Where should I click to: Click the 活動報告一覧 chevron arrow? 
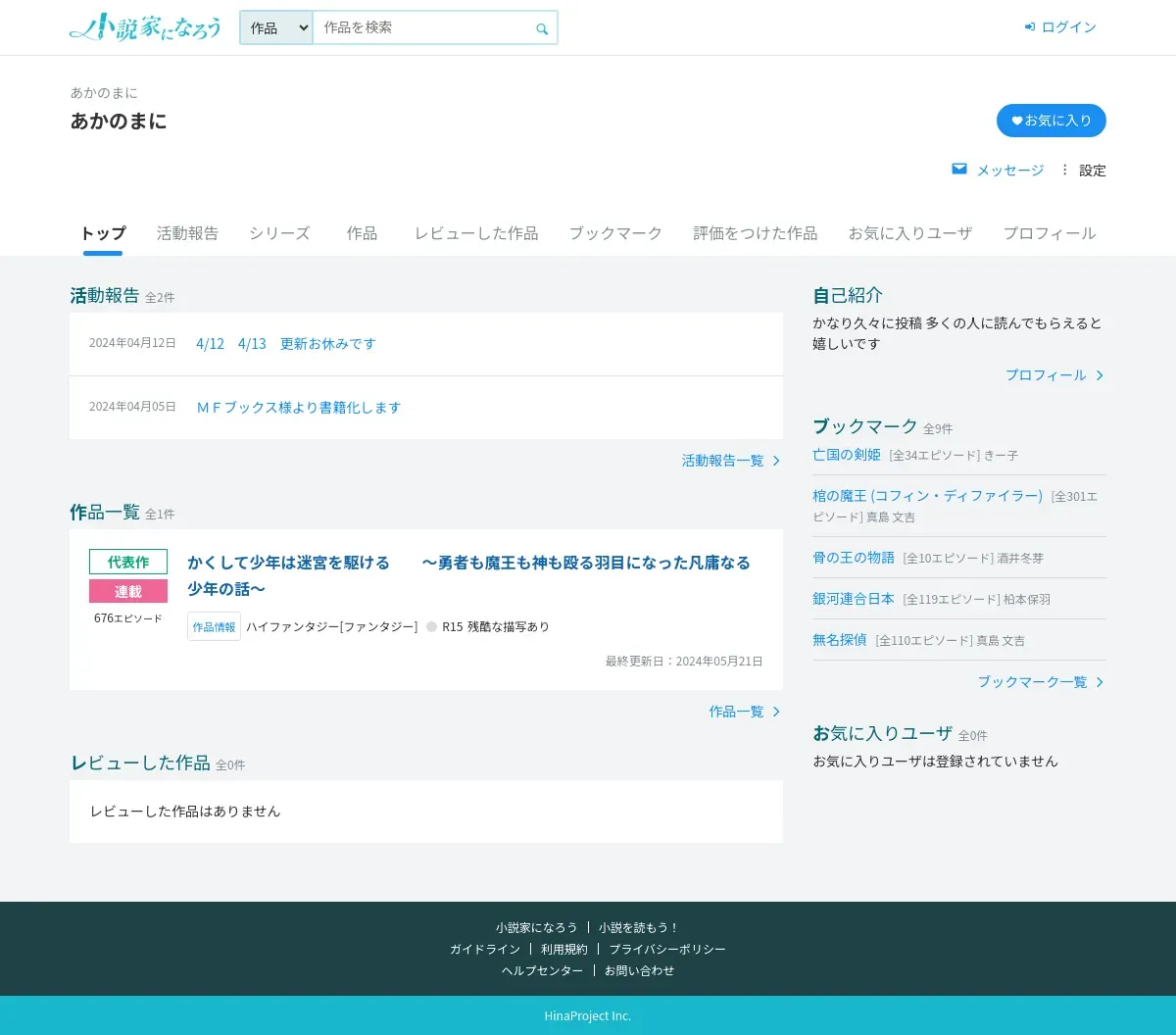(x=776, y=461)
